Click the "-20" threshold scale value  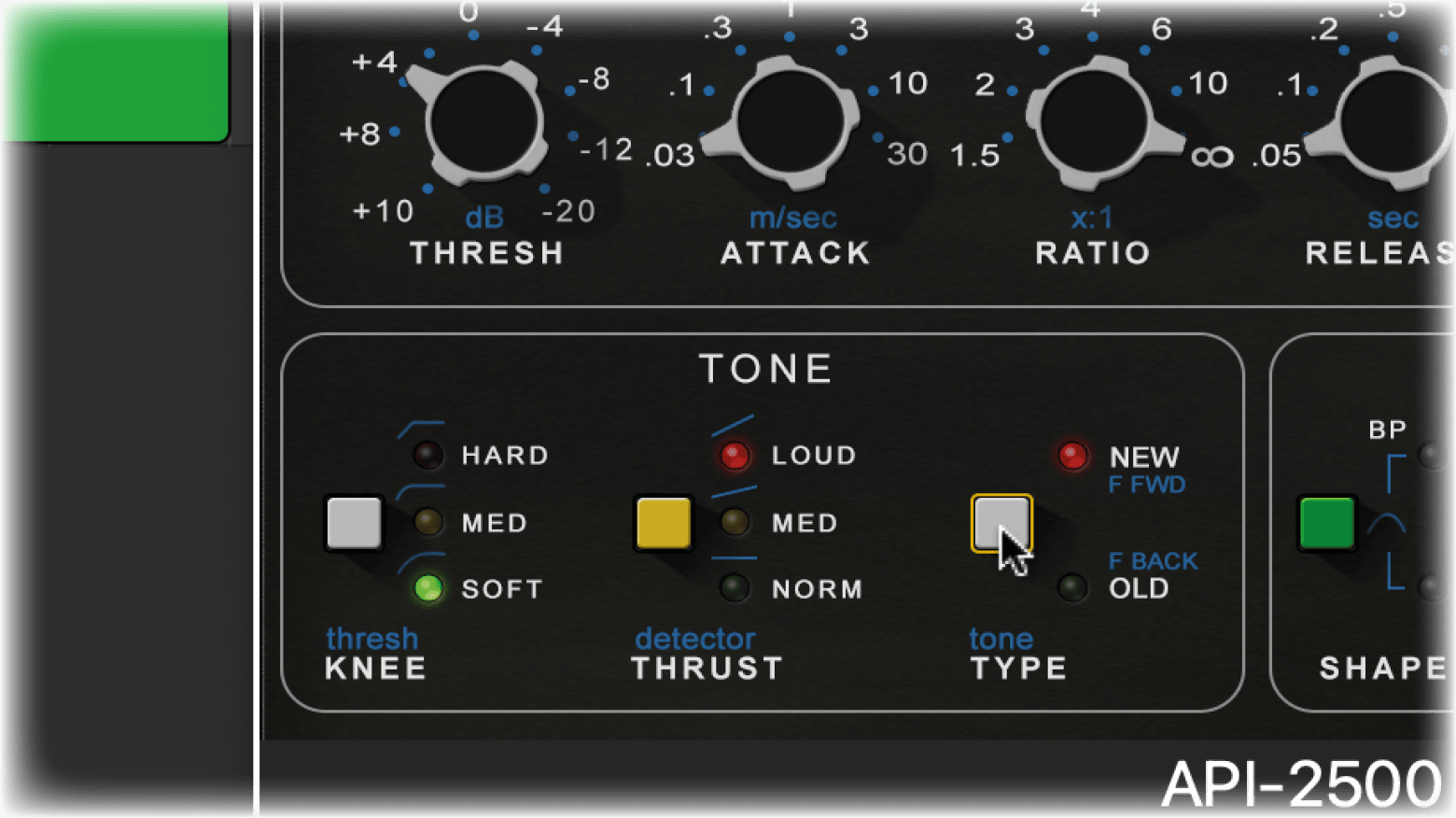[568, 212]
